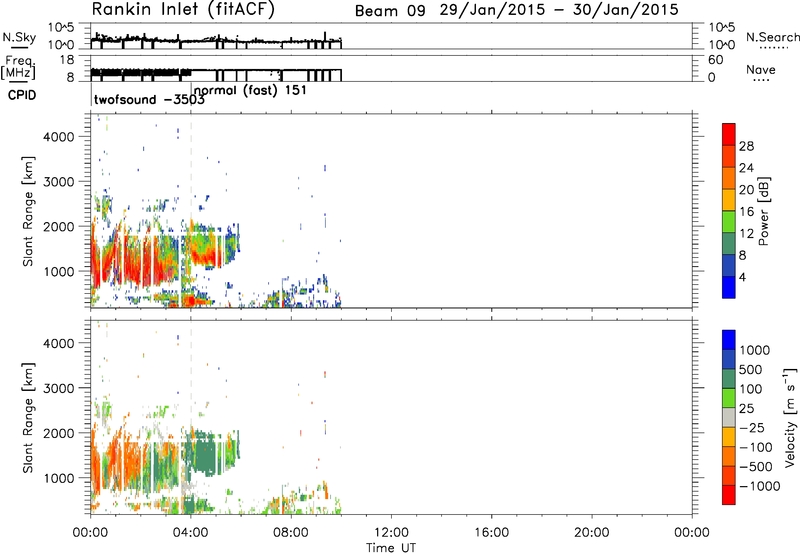Click the date range '29/Jan/2015 – 30/Jan/2015'
Screen dimensions: 800x554
[x=559, y=10]
